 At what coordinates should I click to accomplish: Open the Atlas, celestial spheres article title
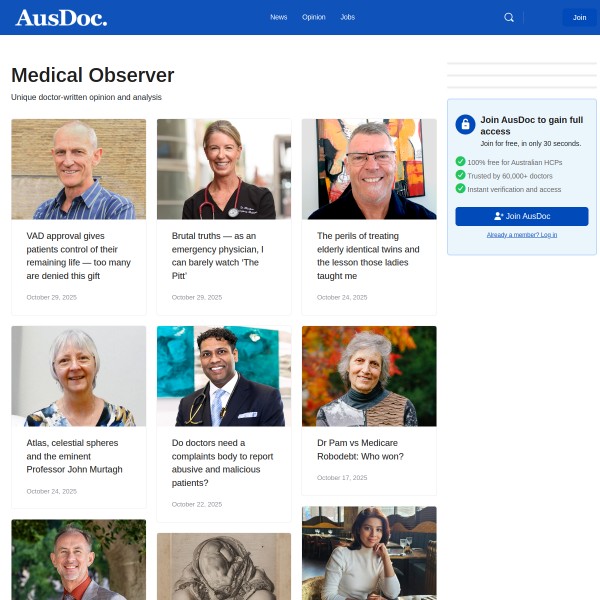pyautogui.click(x=74, y=456)
